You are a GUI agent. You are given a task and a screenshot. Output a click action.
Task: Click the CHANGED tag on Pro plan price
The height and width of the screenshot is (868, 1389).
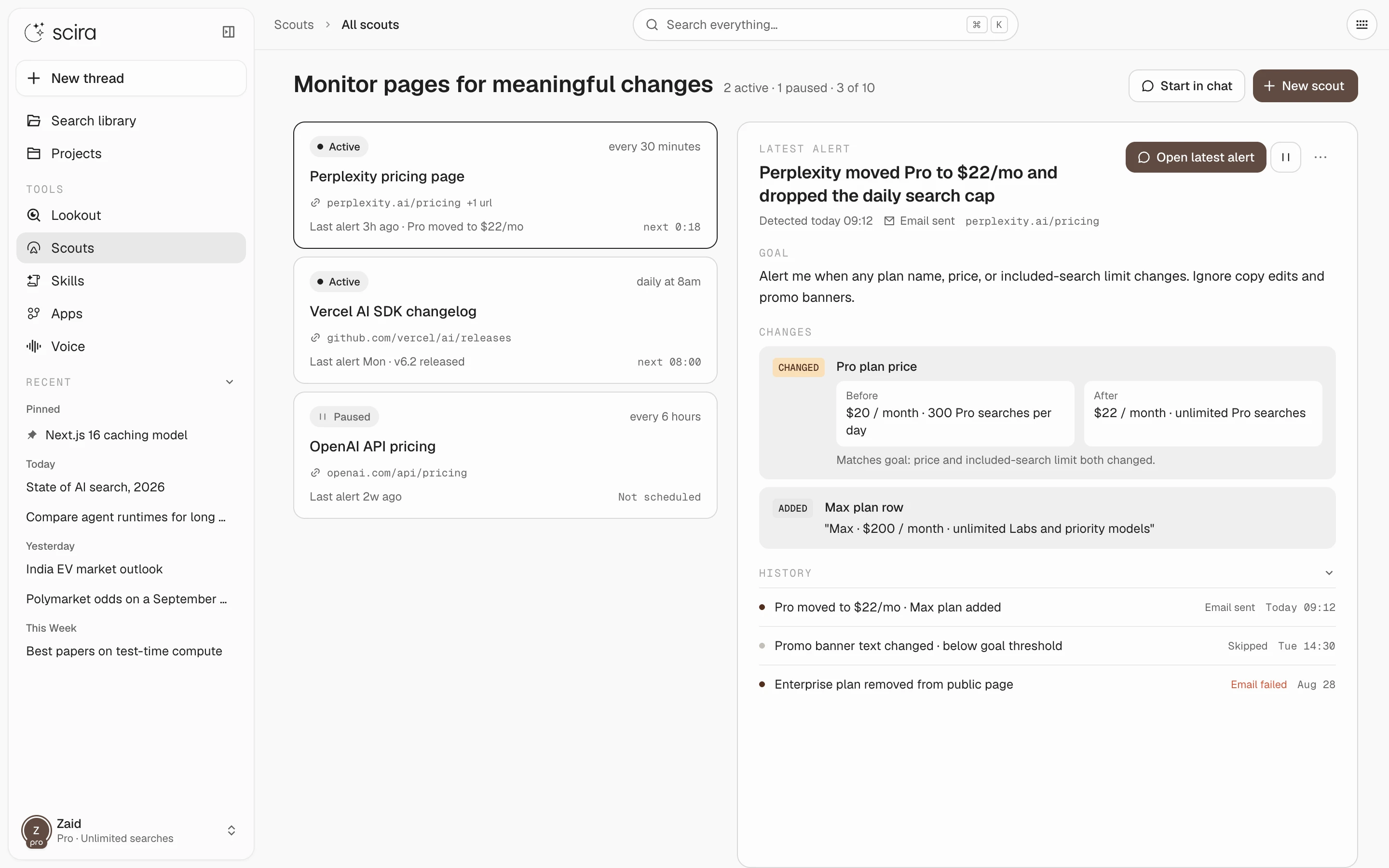798,367
